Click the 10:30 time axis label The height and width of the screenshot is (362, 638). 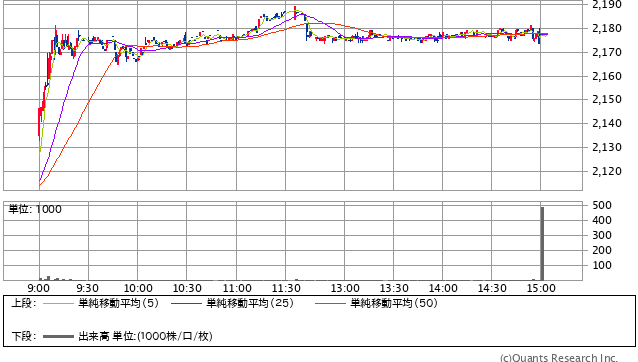click(x=187, y=288)
